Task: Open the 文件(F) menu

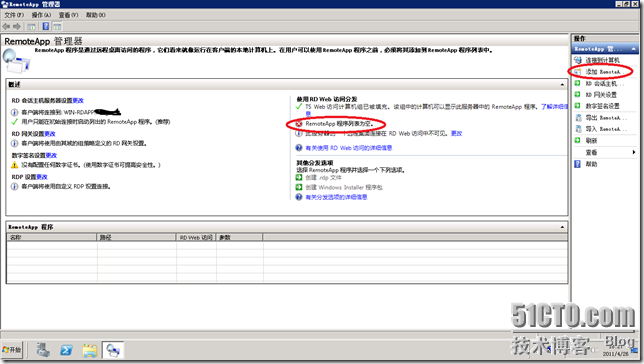Action: coord(14,15)
